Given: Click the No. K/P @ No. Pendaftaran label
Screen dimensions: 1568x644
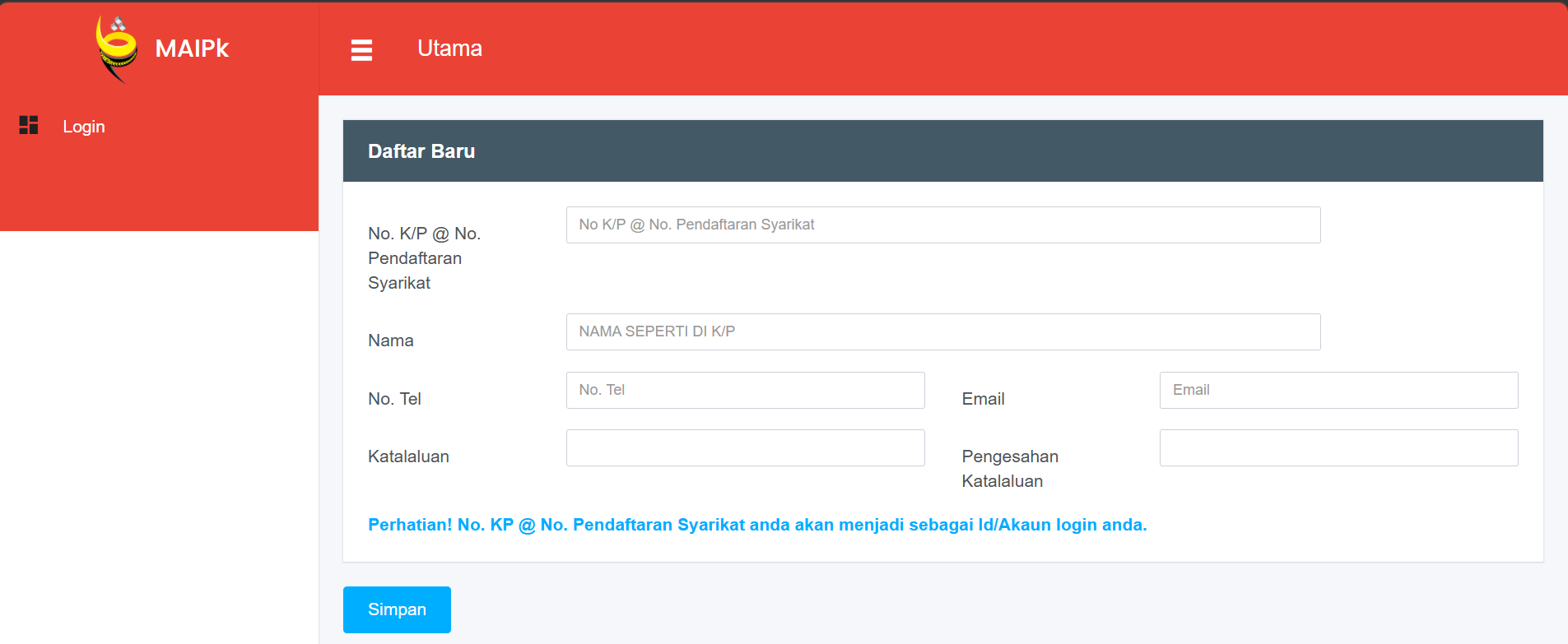Looking at the screenshot, I should tap(424, 258).
